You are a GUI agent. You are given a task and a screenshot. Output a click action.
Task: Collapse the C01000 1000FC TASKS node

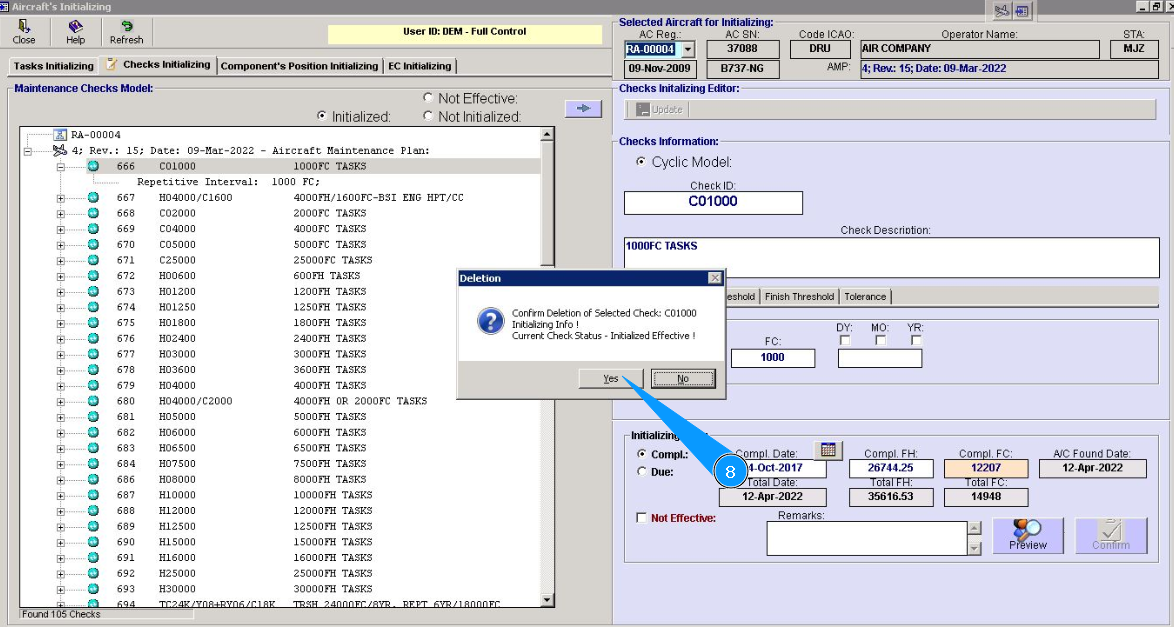tap(60, 166)
